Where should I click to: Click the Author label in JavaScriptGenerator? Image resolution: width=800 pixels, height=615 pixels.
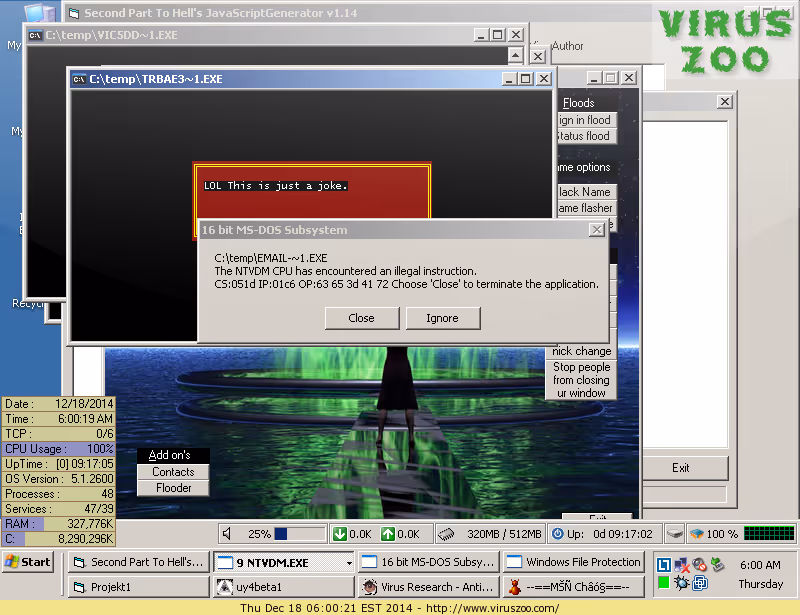[567, 46]
